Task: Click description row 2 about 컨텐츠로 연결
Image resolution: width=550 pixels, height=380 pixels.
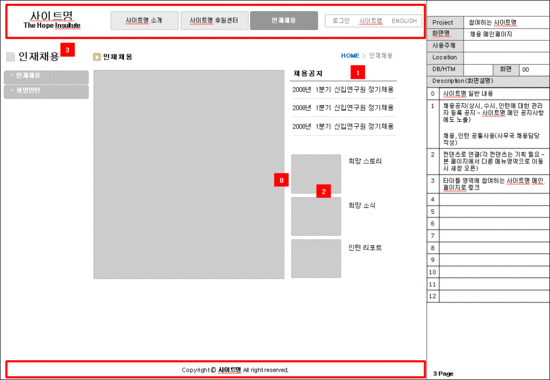Action: [x=488, y=161]
